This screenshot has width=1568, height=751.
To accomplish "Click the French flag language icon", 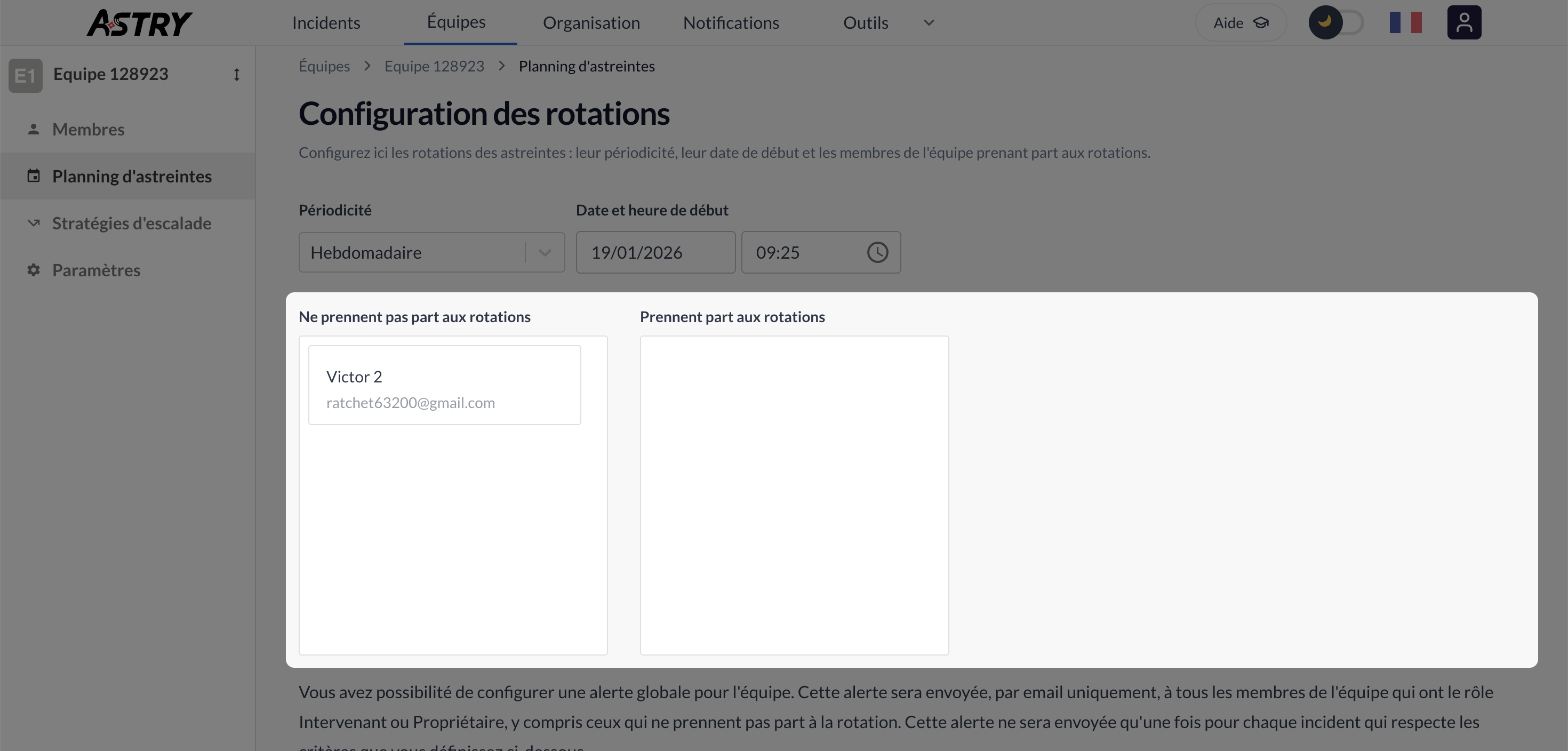I will coord(1405,23).
